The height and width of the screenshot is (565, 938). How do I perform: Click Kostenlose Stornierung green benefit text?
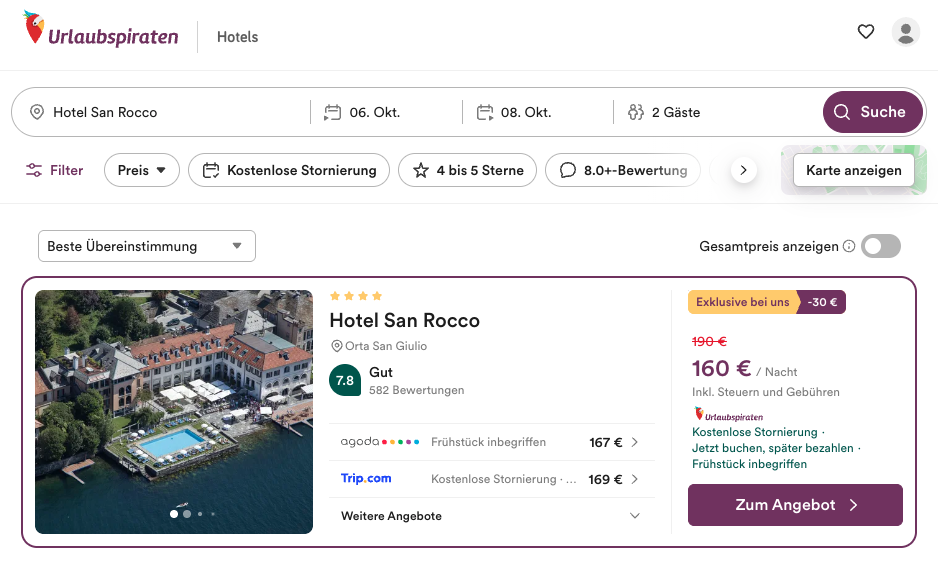point(754,432)
